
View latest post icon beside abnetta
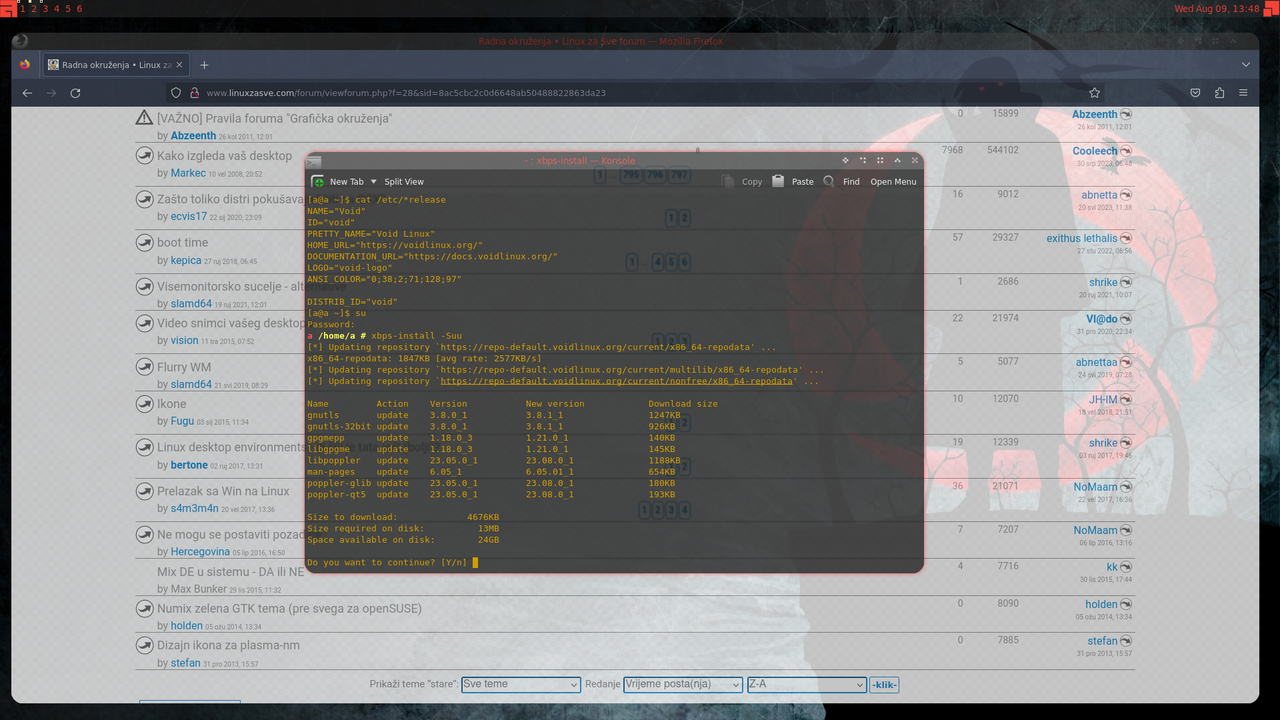(x=1126, y=195)
